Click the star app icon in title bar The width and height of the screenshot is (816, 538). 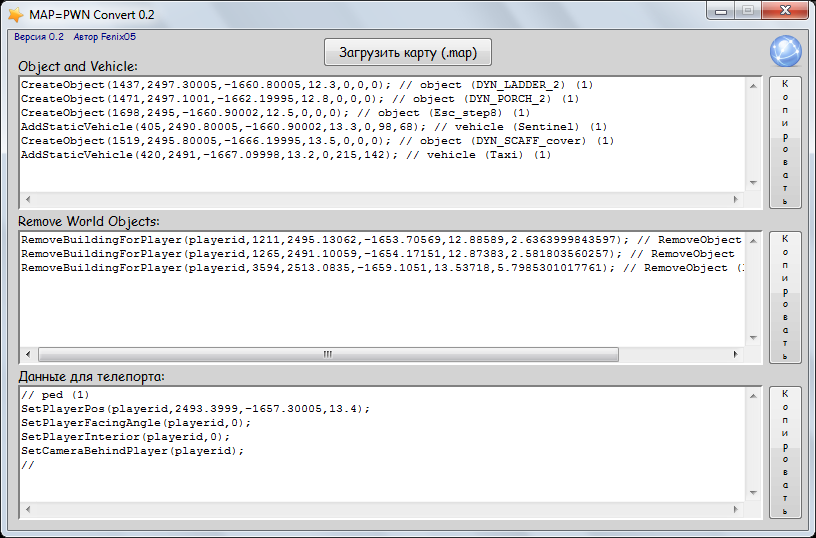click(x=16, y=15)
